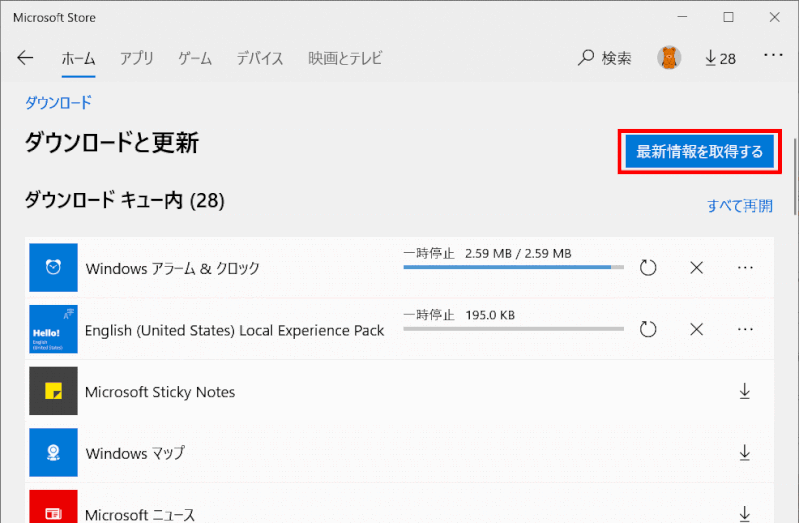Go back with the arrow icon
This screenshot has width=799, height=523.
(25, 58)
